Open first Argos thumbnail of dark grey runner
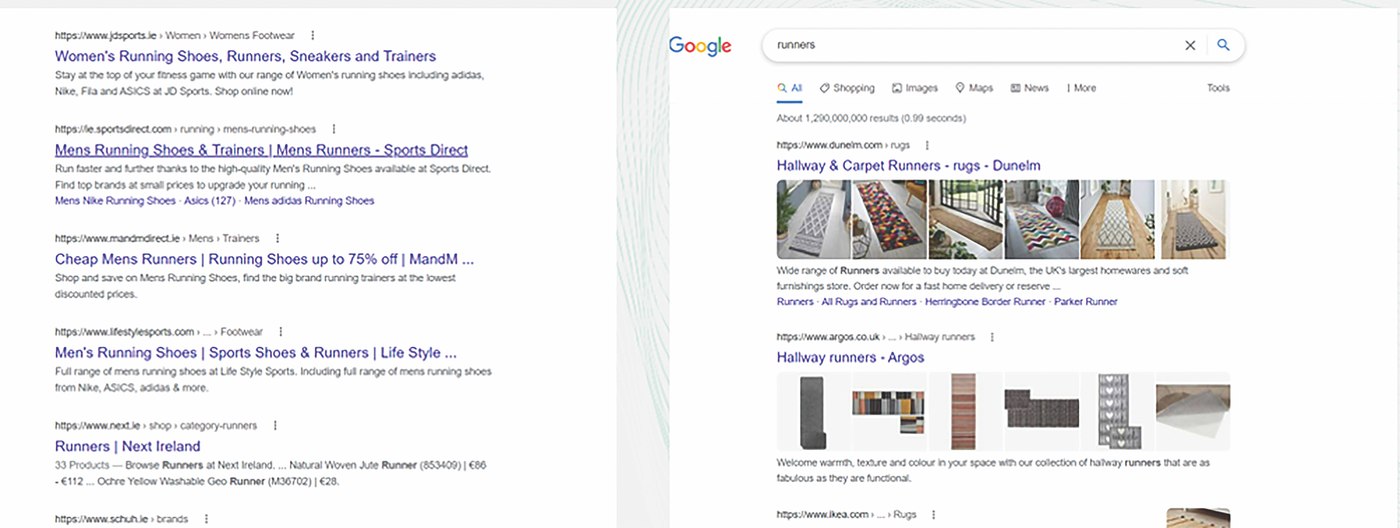Image resolution: width=1400 pixels, height=528 pixels. [x=813, y=411]
